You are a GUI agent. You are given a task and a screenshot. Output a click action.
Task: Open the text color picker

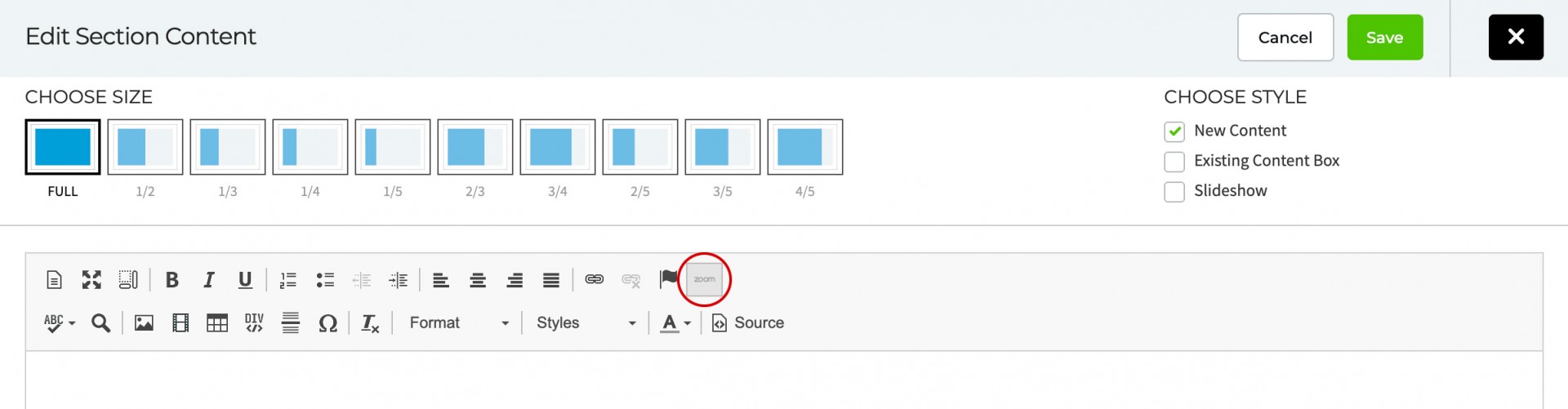coord(675,323)
